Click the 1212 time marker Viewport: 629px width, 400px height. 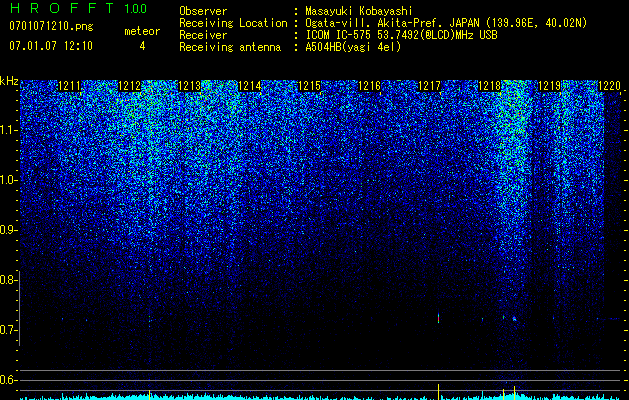pos(130,86)
